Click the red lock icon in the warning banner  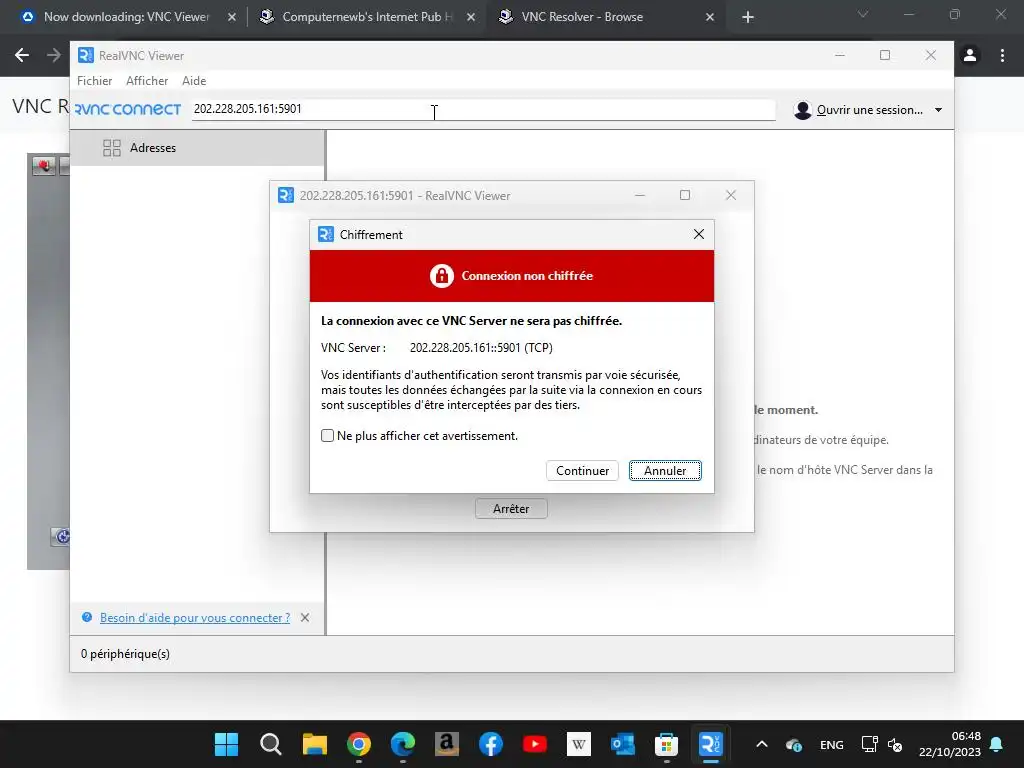(x=441, y=276)
